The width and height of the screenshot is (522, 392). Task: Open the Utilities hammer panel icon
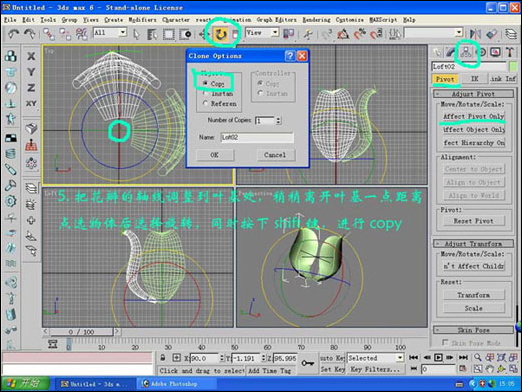point(510,52)
